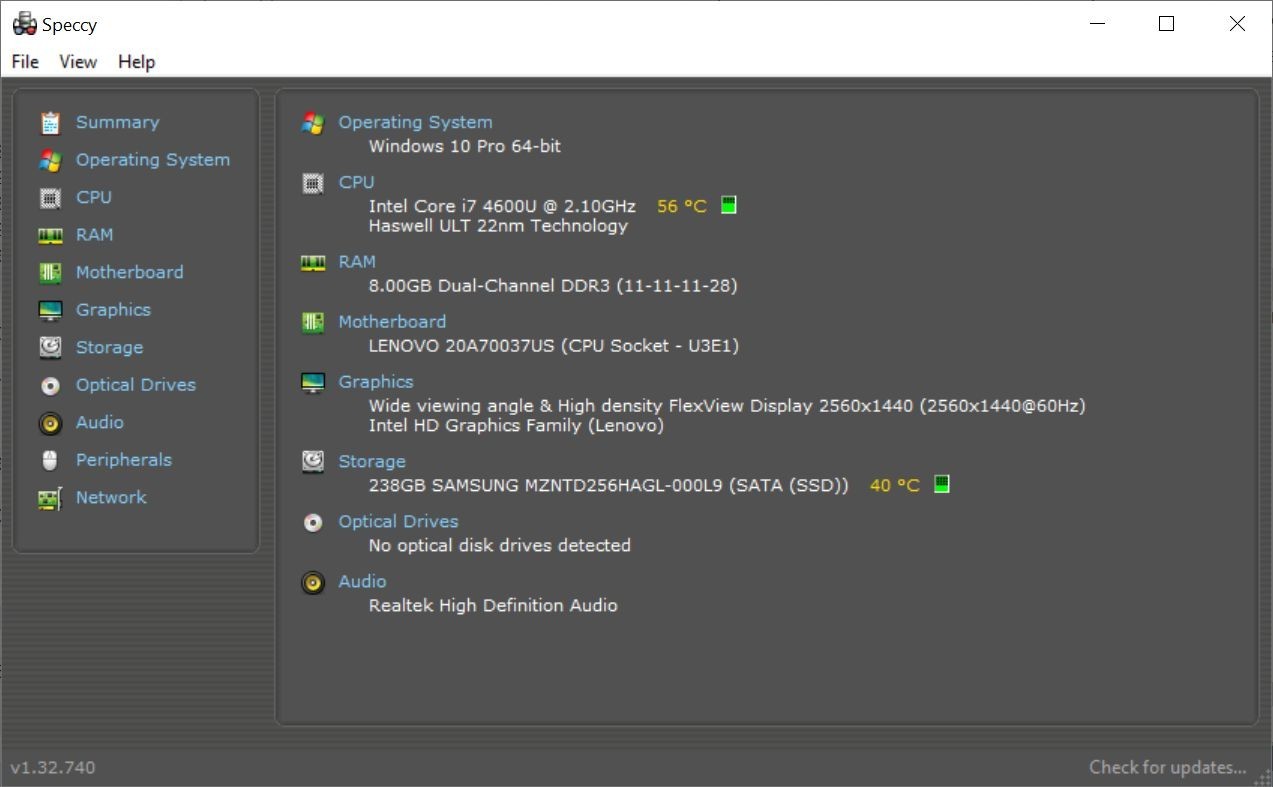Click the Graphics monitor icon in summary panel

(313, 383)
